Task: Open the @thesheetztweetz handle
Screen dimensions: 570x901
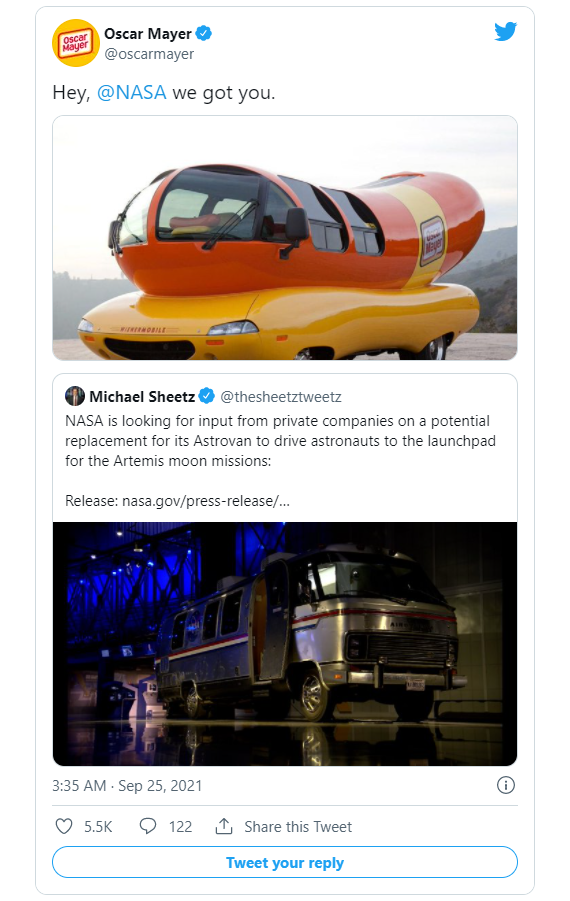Action: pos(281,396)
